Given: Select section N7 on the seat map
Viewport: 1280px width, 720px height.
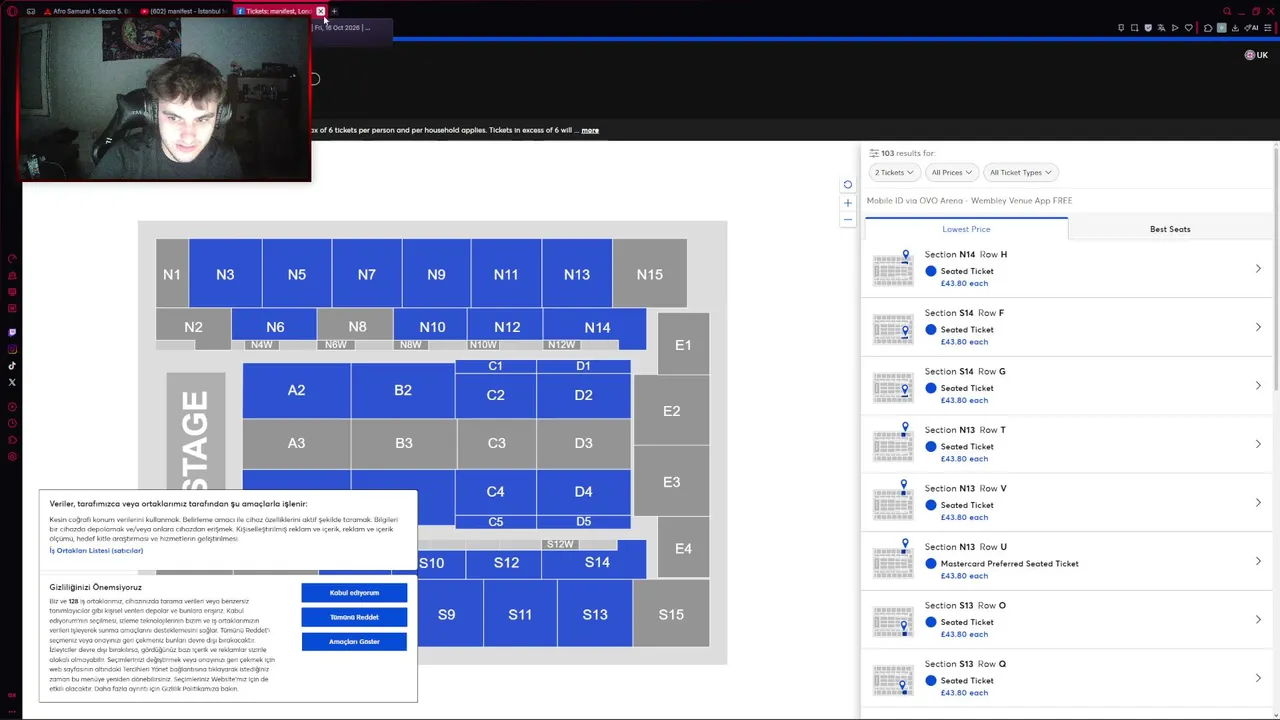Looking at the screenshot, I should [x=367, y=274].
